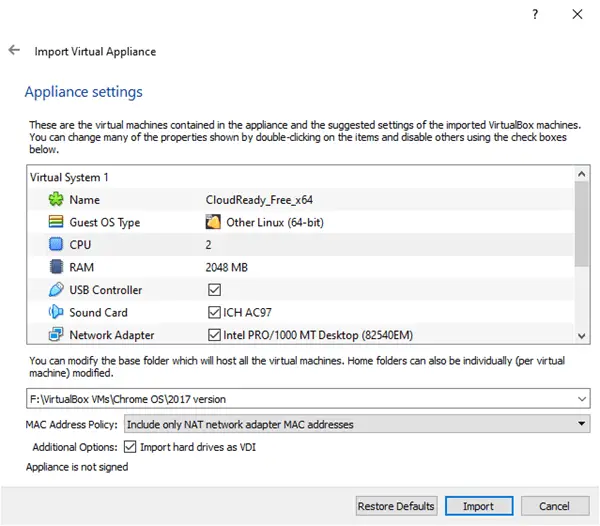
Task: Click the CPU chip icon
Action: (56, 244)
